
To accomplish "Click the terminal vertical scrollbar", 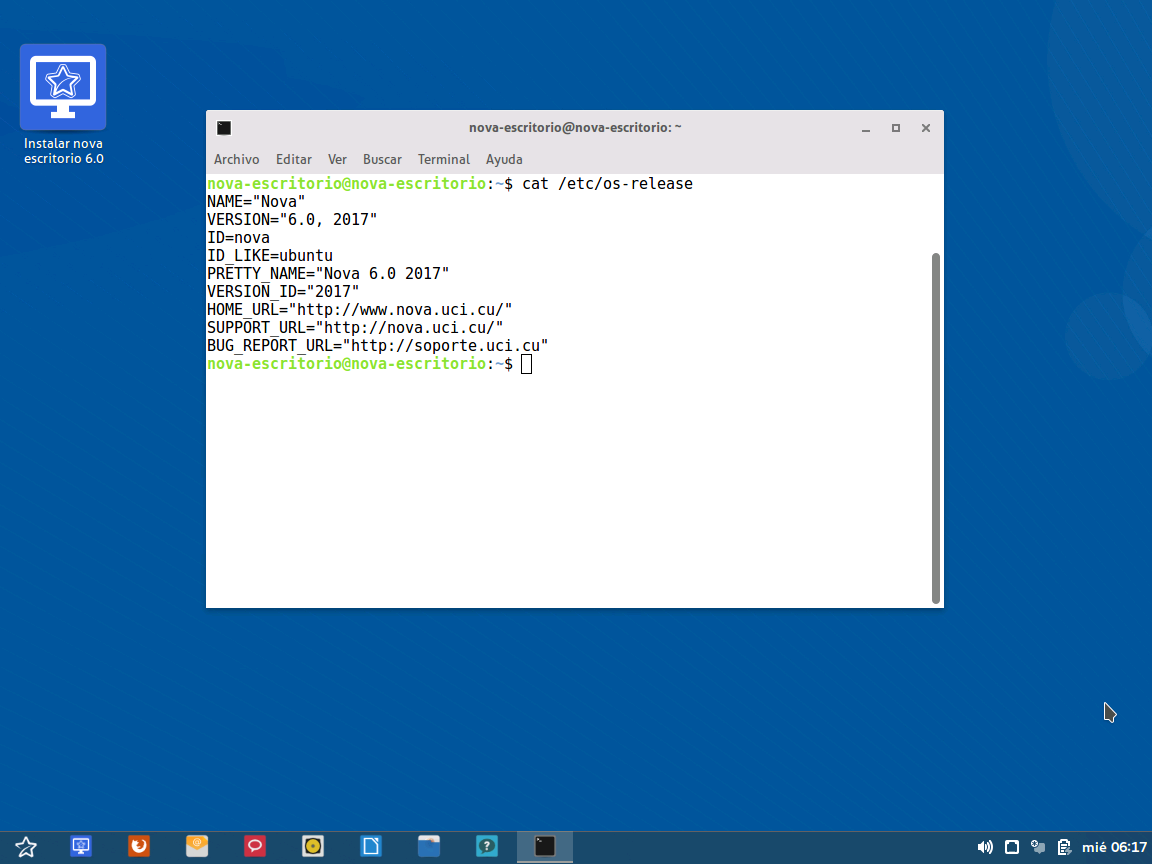I will [x=936, y=428].
